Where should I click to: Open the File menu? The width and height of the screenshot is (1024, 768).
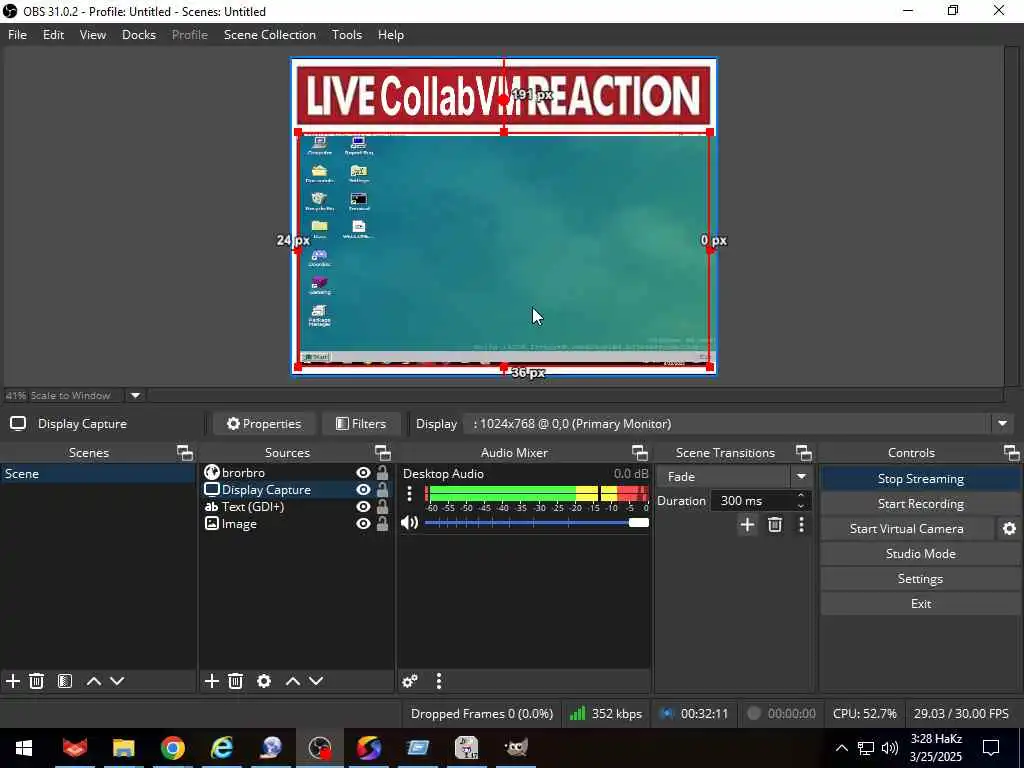(17, 35)
